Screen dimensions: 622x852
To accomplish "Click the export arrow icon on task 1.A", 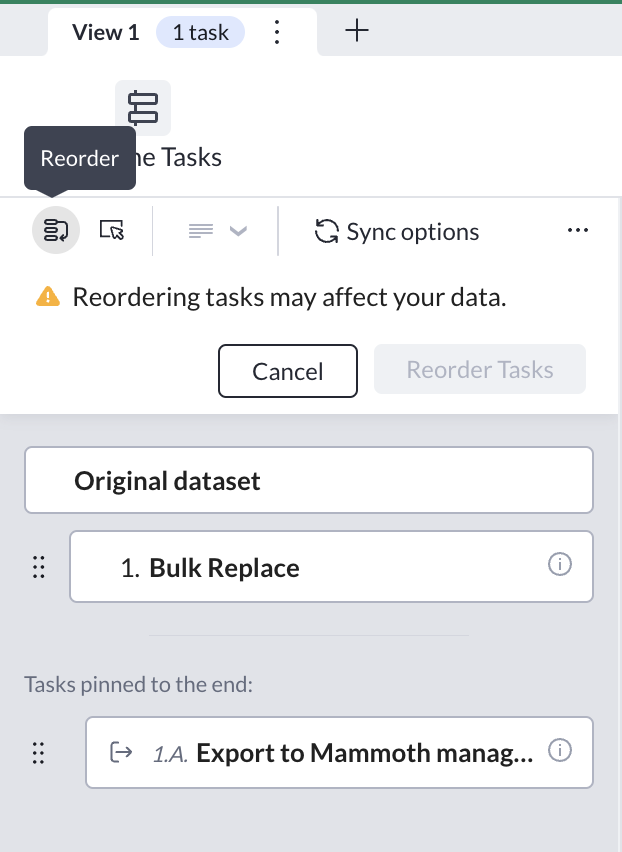I will [x=121, y=752].
